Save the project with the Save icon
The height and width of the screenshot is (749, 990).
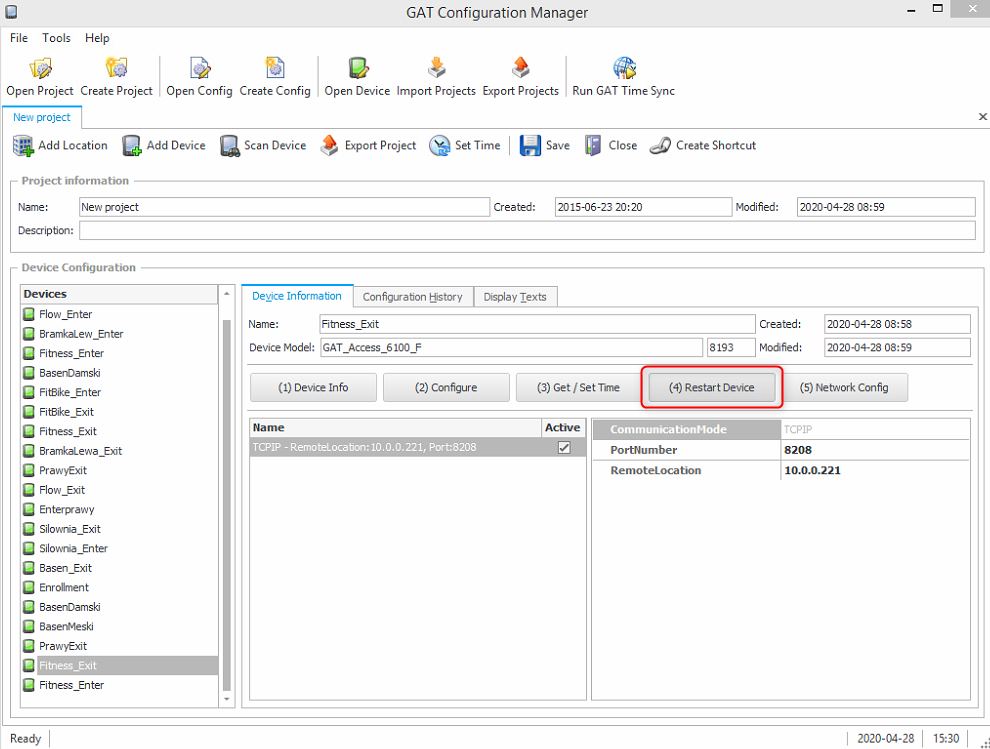coord(530,146)
